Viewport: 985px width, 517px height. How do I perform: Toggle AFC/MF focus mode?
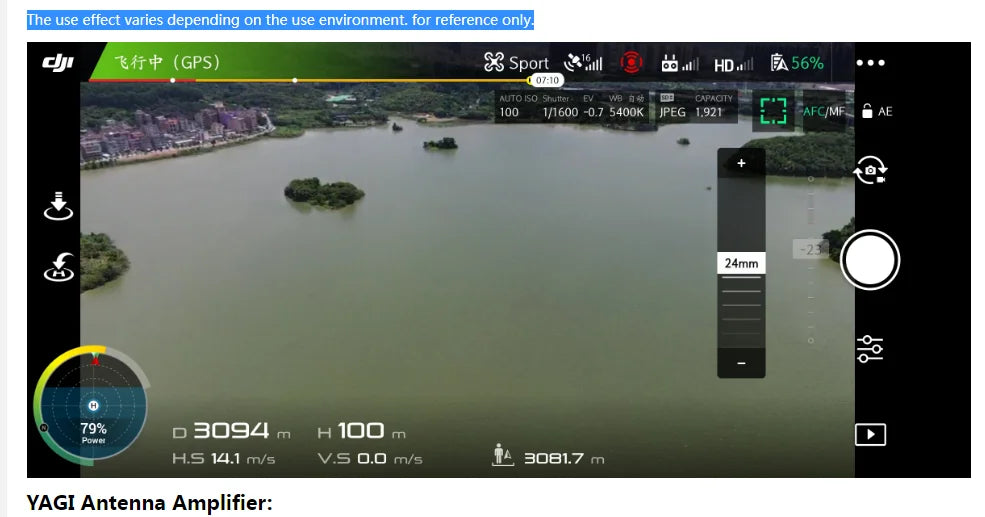(825, 112)
